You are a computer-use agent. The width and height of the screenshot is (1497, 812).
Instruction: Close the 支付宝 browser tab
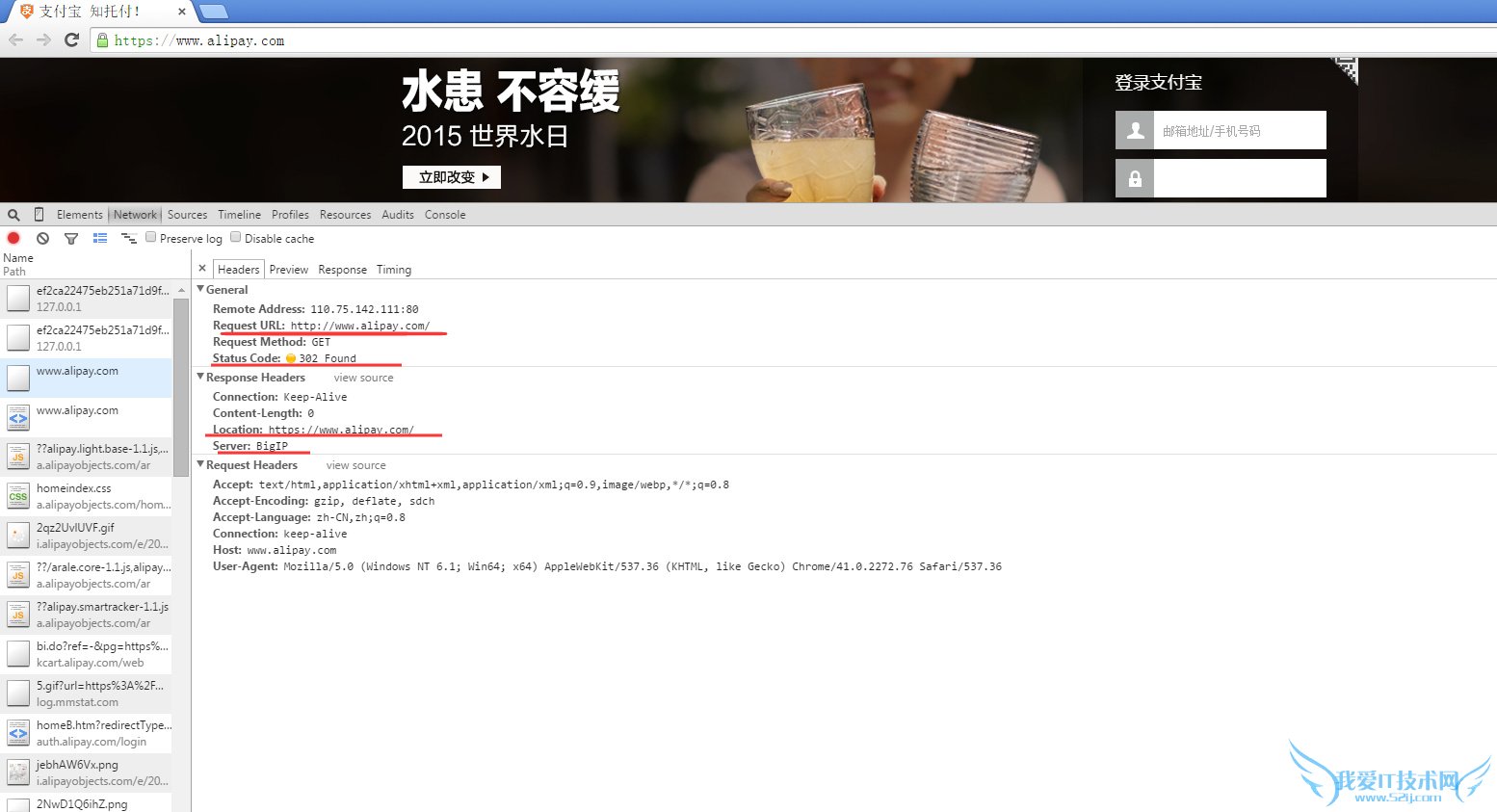tap(182, 12)
